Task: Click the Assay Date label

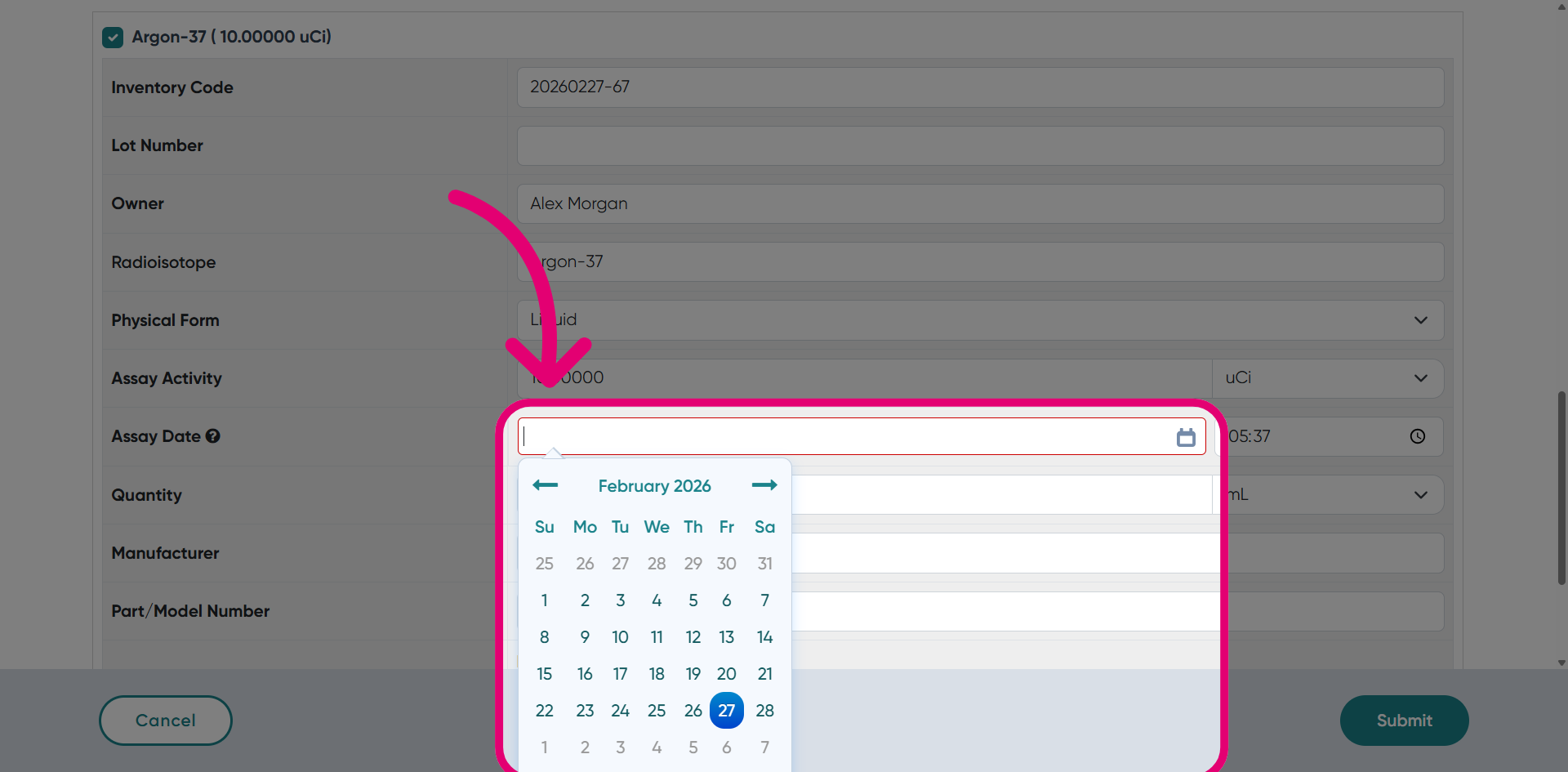Action: click(156, 436)
